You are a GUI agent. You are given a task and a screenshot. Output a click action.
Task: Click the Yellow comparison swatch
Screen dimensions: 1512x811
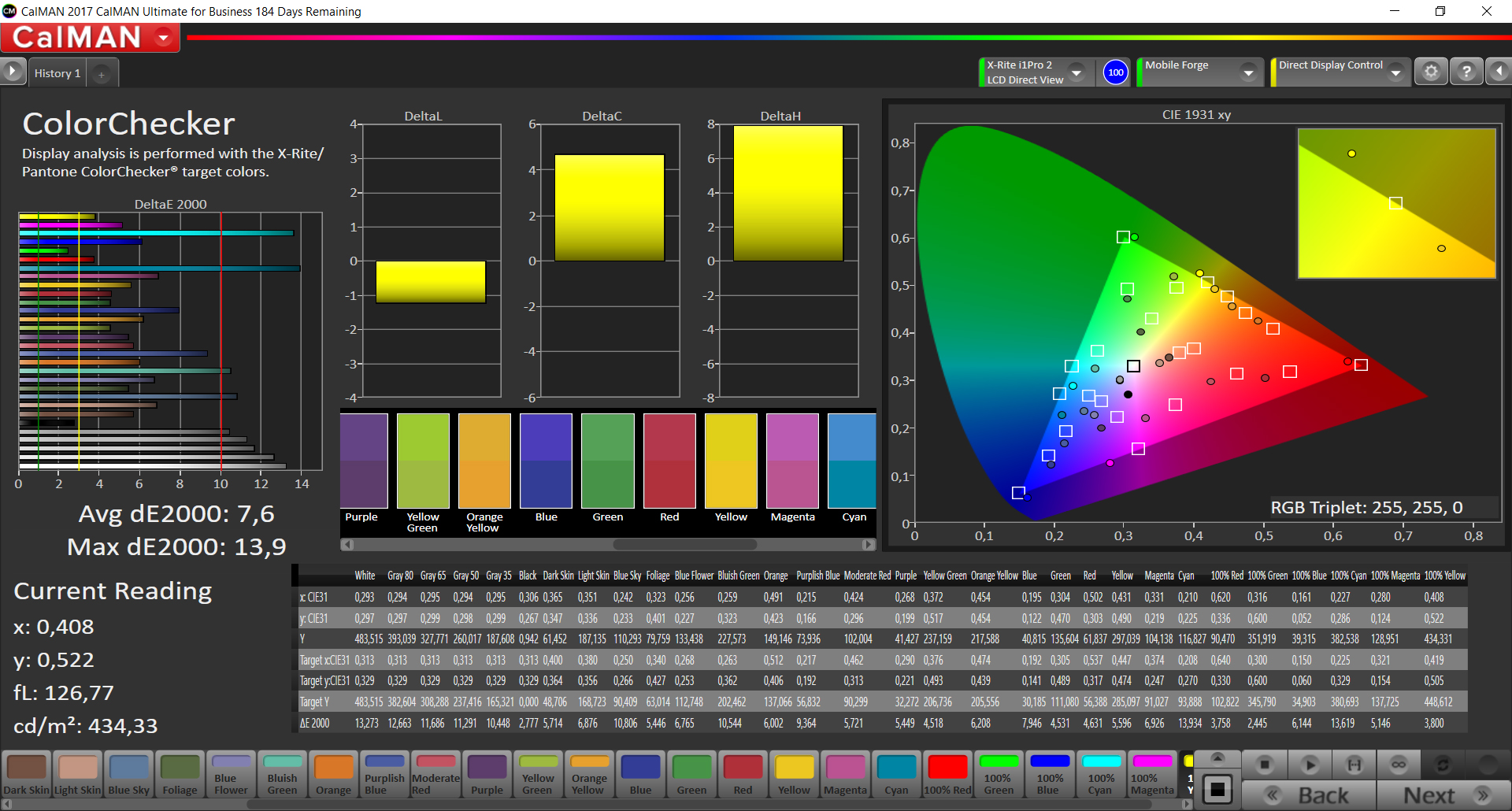[x=731, y=461]
